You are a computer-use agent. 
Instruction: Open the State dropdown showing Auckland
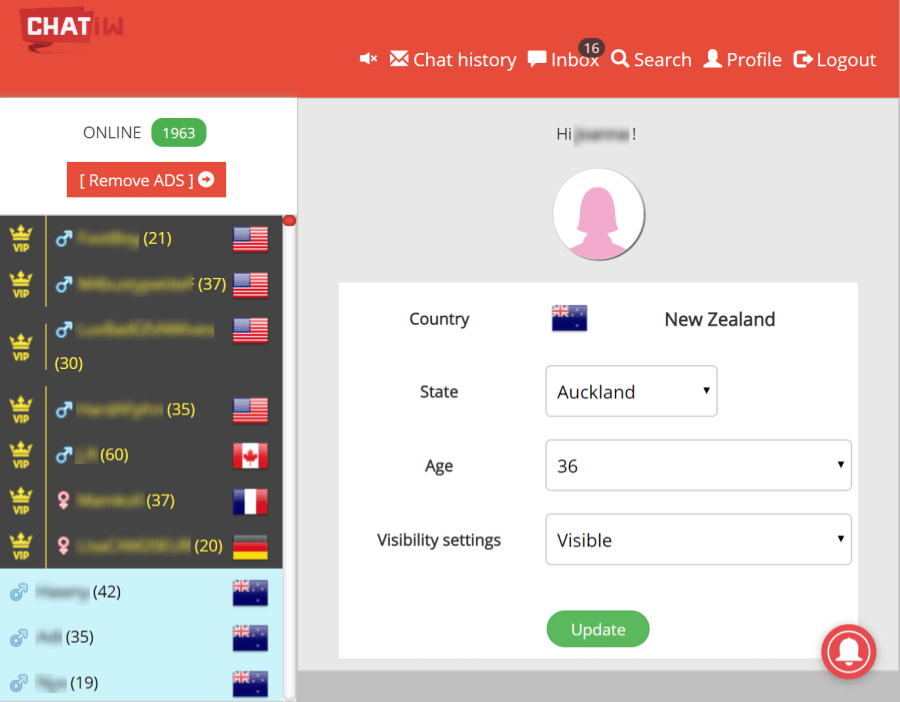[631, 391]
